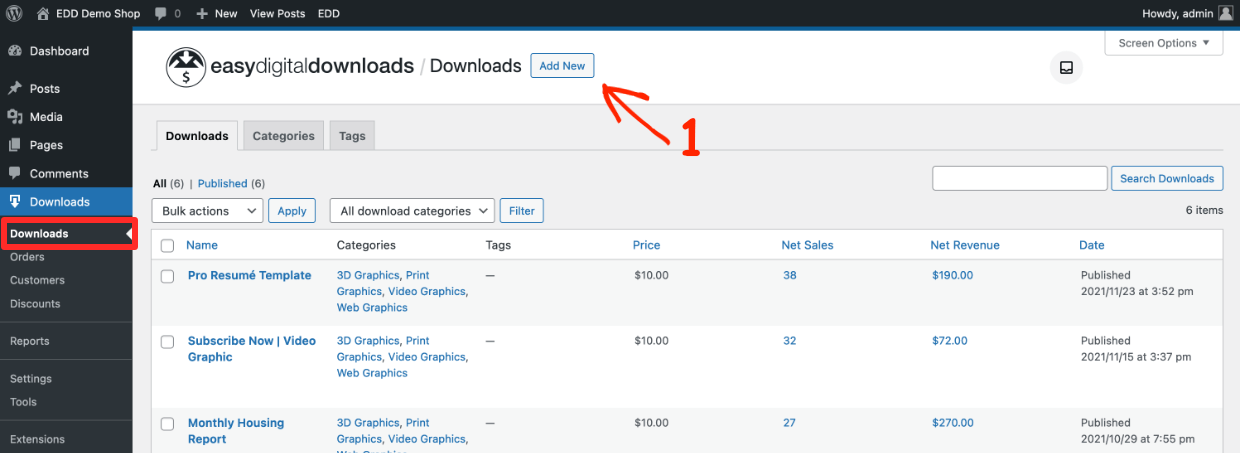Open the All download categories dropdown
1240x453 pixels.
click(412, 211)
